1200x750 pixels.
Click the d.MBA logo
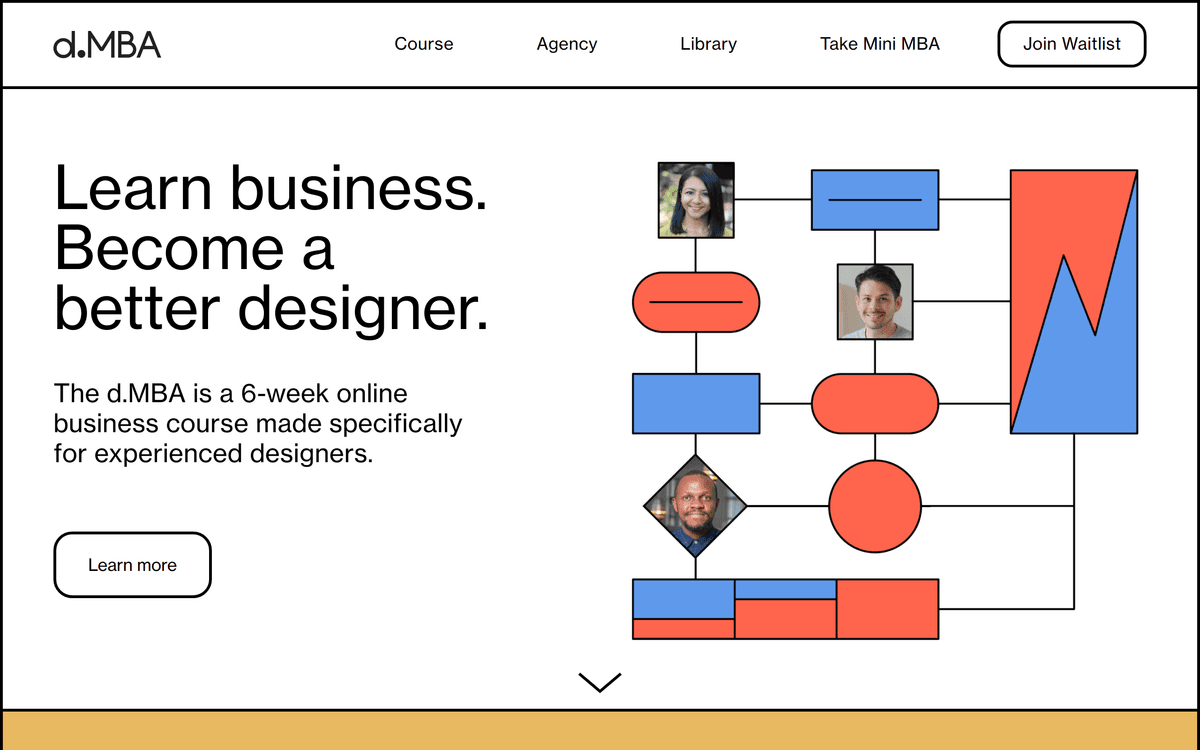point(107,44)
